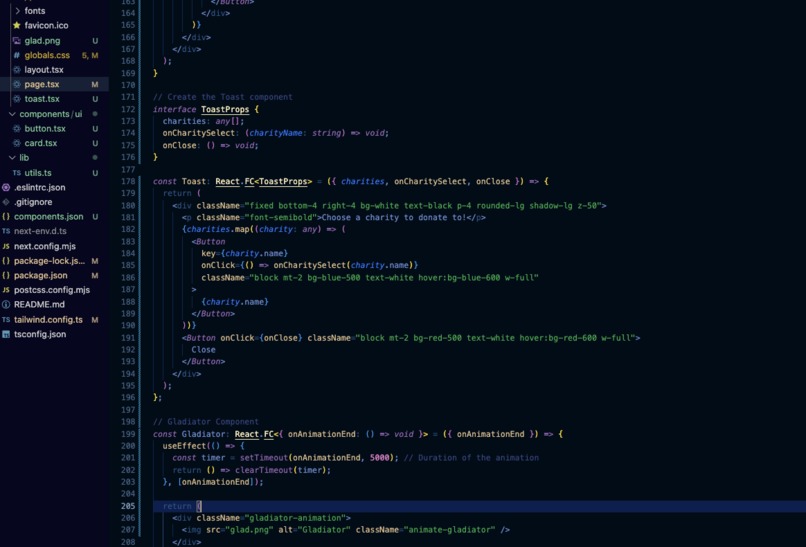Click the tsconfig.json file icon
806x547 pixels.
[6, 334]
